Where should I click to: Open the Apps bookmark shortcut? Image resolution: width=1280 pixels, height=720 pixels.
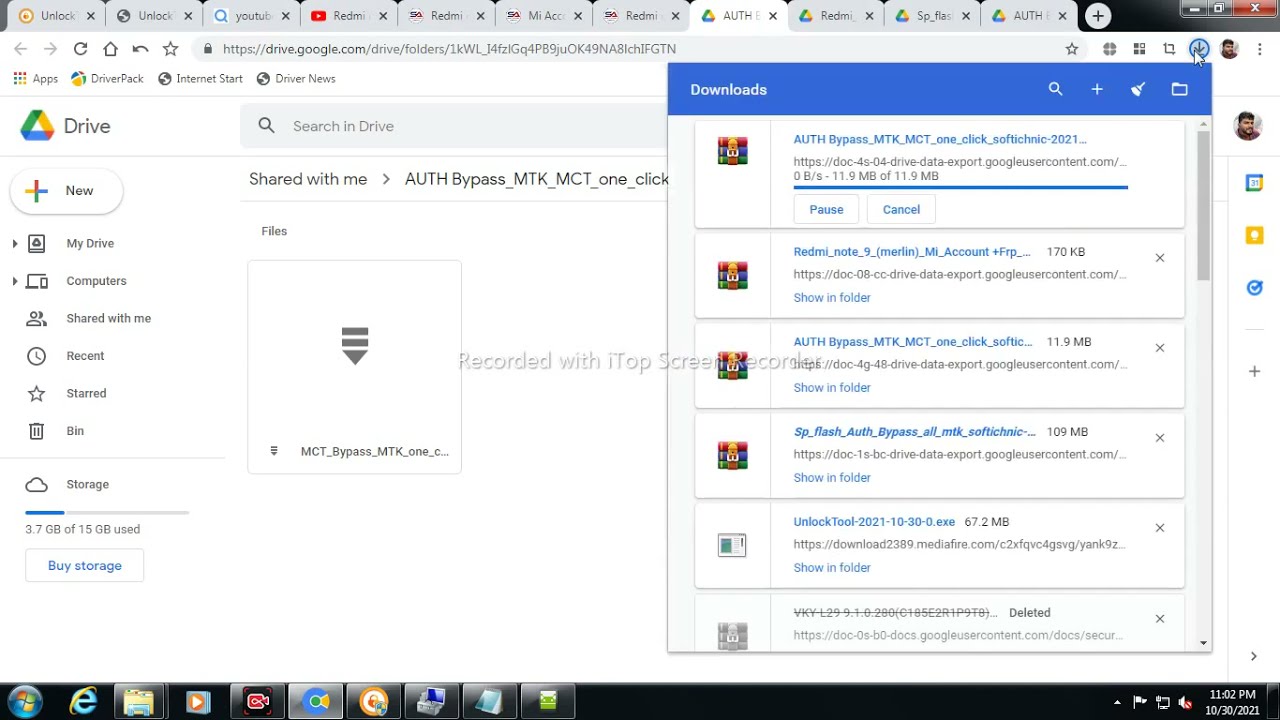click(x=35, y=78)
